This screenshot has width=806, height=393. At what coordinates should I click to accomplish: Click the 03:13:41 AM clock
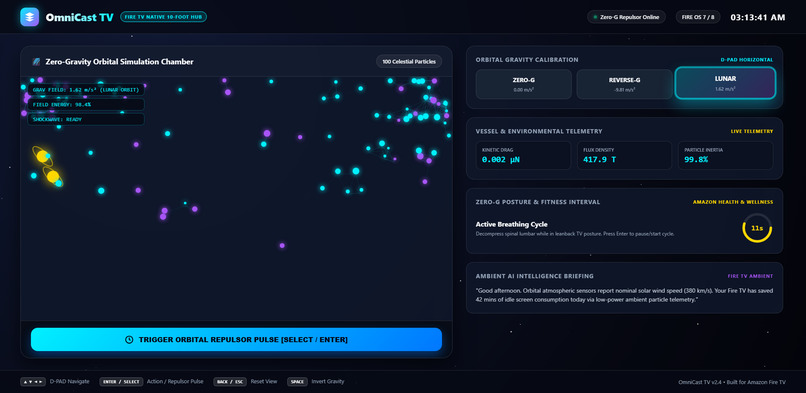[758, 17]
